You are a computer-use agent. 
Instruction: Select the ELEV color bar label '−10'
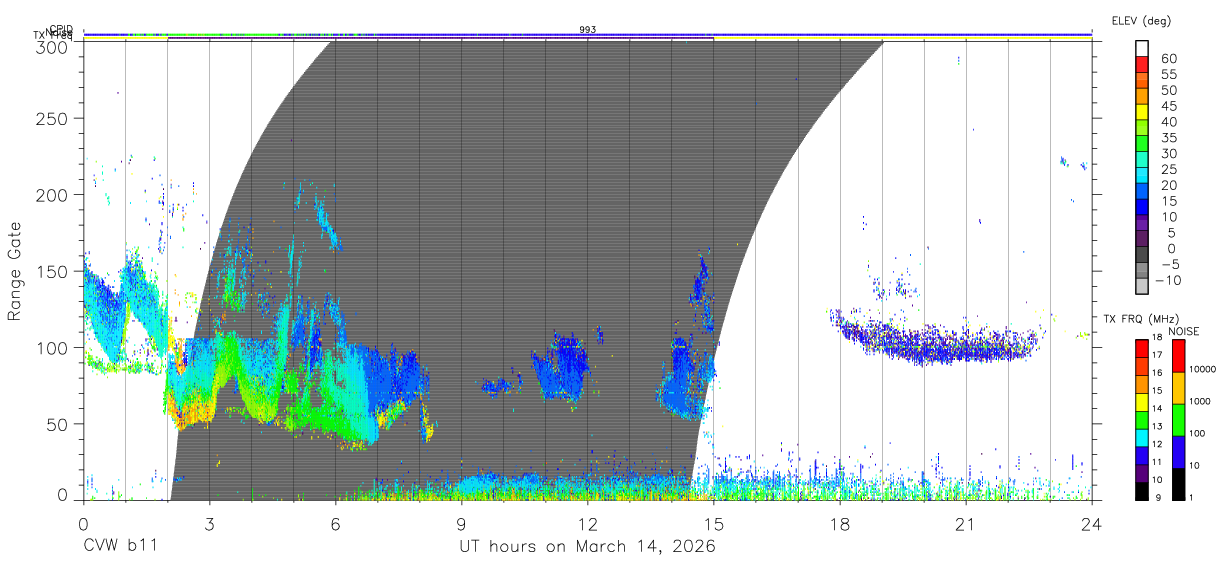click(x=1169, y=280)
